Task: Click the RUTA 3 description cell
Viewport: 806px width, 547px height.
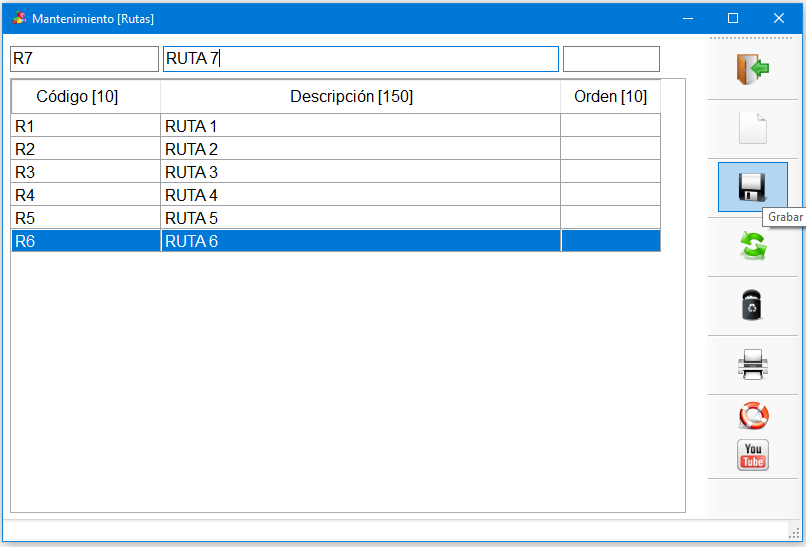Action: tap(360, 172)
